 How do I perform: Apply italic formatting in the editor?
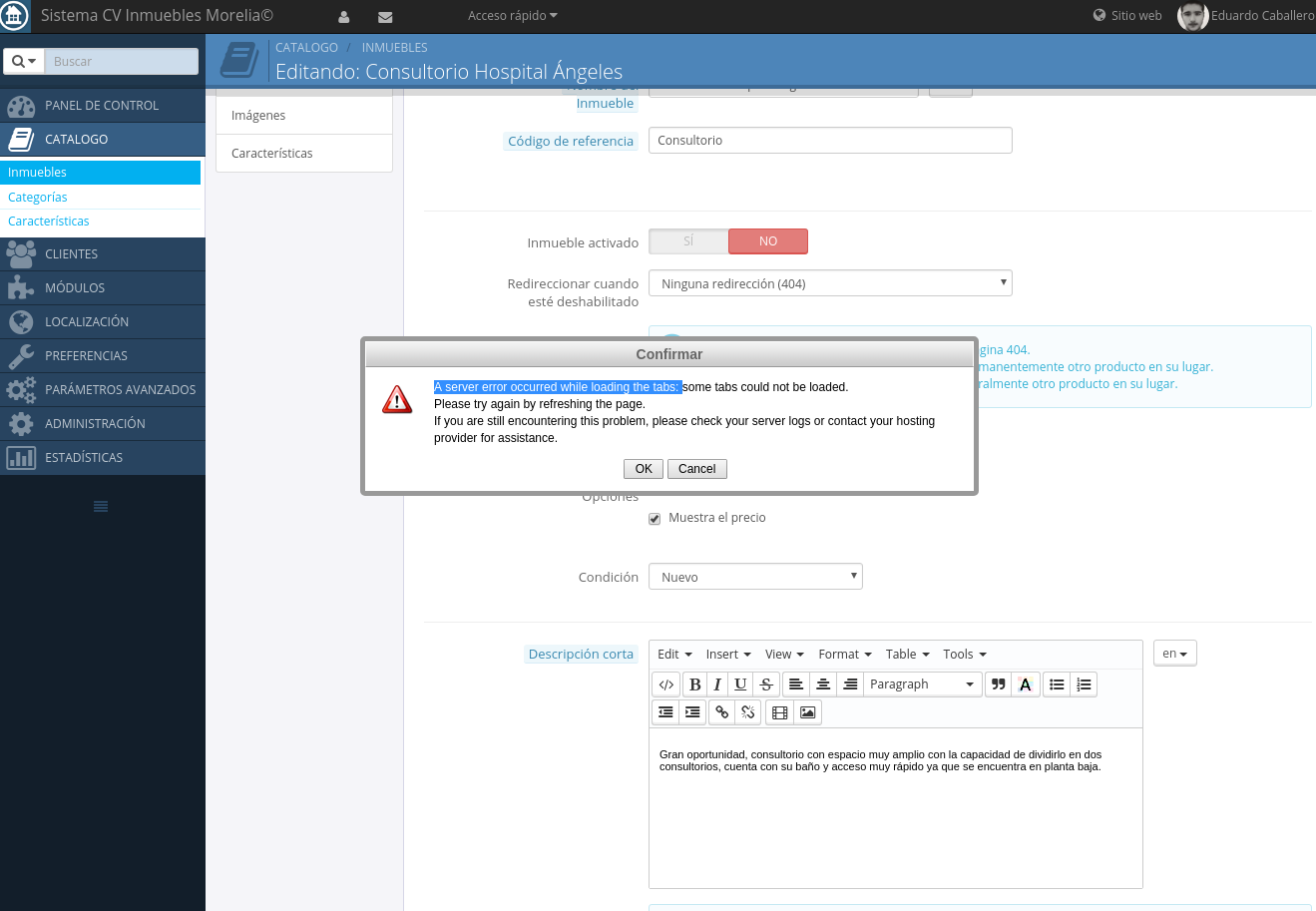(x=717, y=684)
